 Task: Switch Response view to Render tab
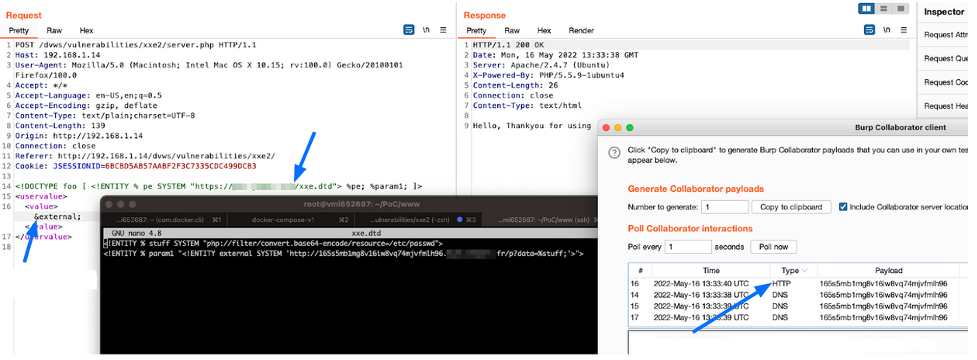coord(581,31)
